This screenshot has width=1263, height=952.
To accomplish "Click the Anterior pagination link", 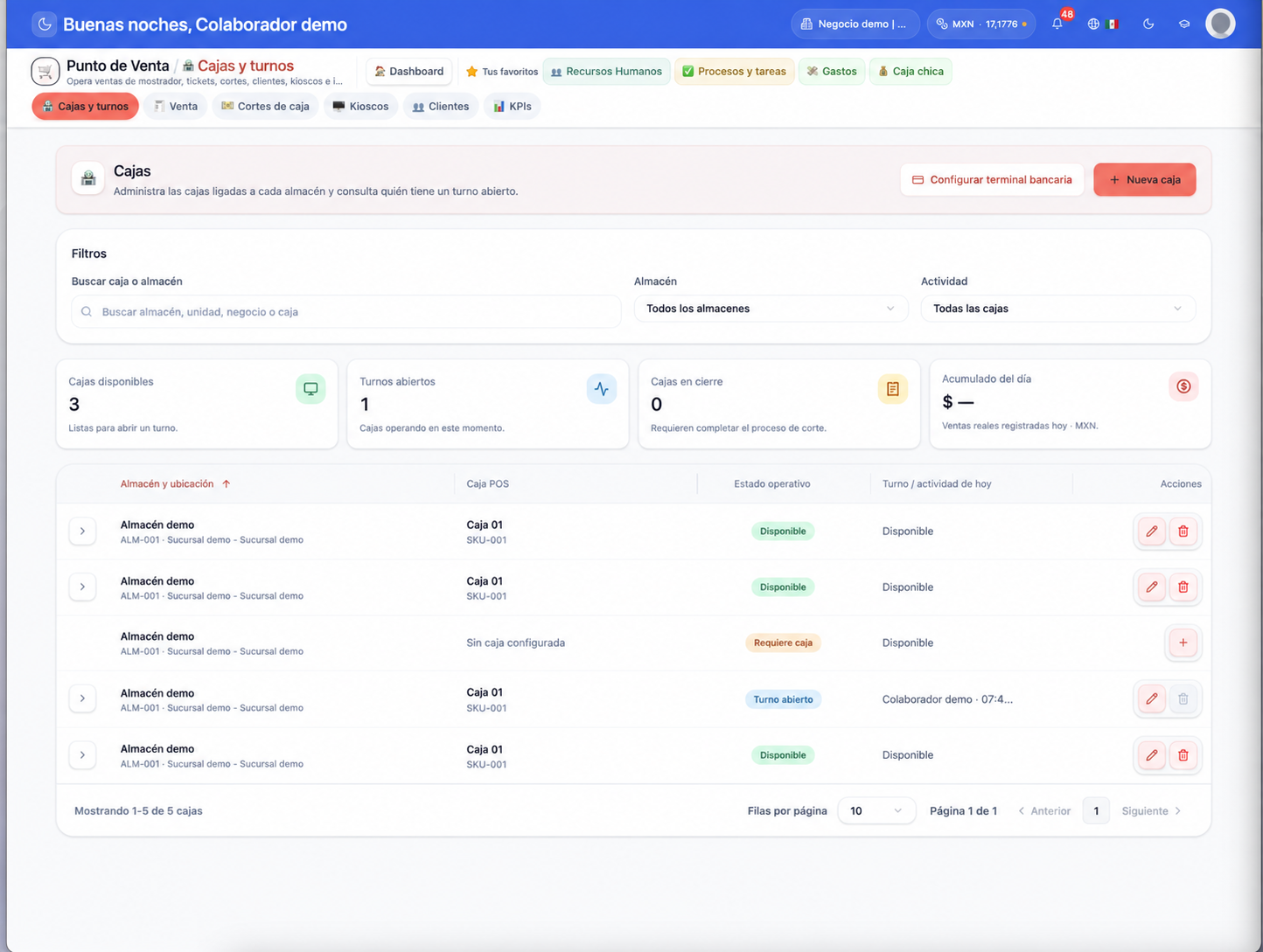I will [x=1044, y=811].
